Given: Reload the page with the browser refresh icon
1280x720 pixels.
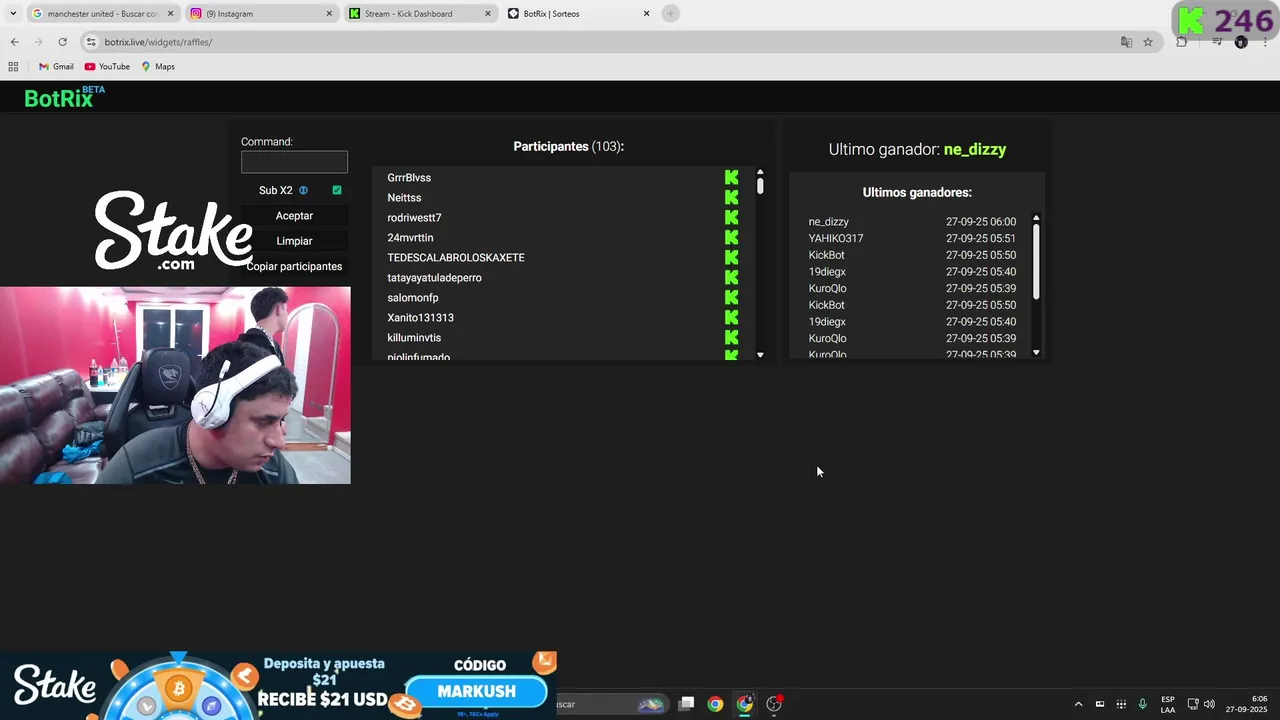Looking at the screenshot, I should (62, 42).
